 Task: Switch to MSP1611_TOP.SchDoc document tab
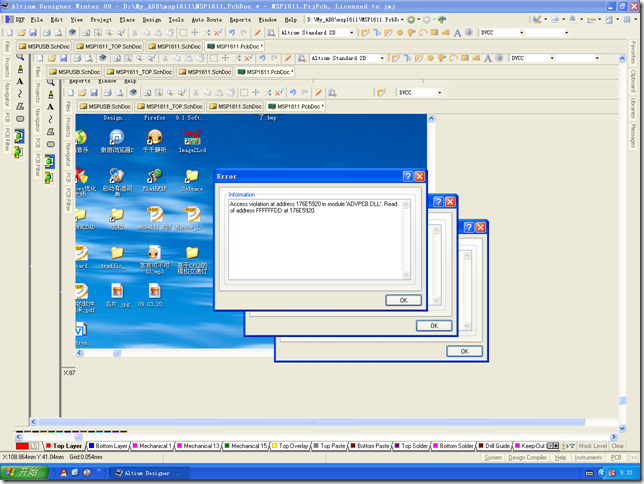tap(109, 46)
